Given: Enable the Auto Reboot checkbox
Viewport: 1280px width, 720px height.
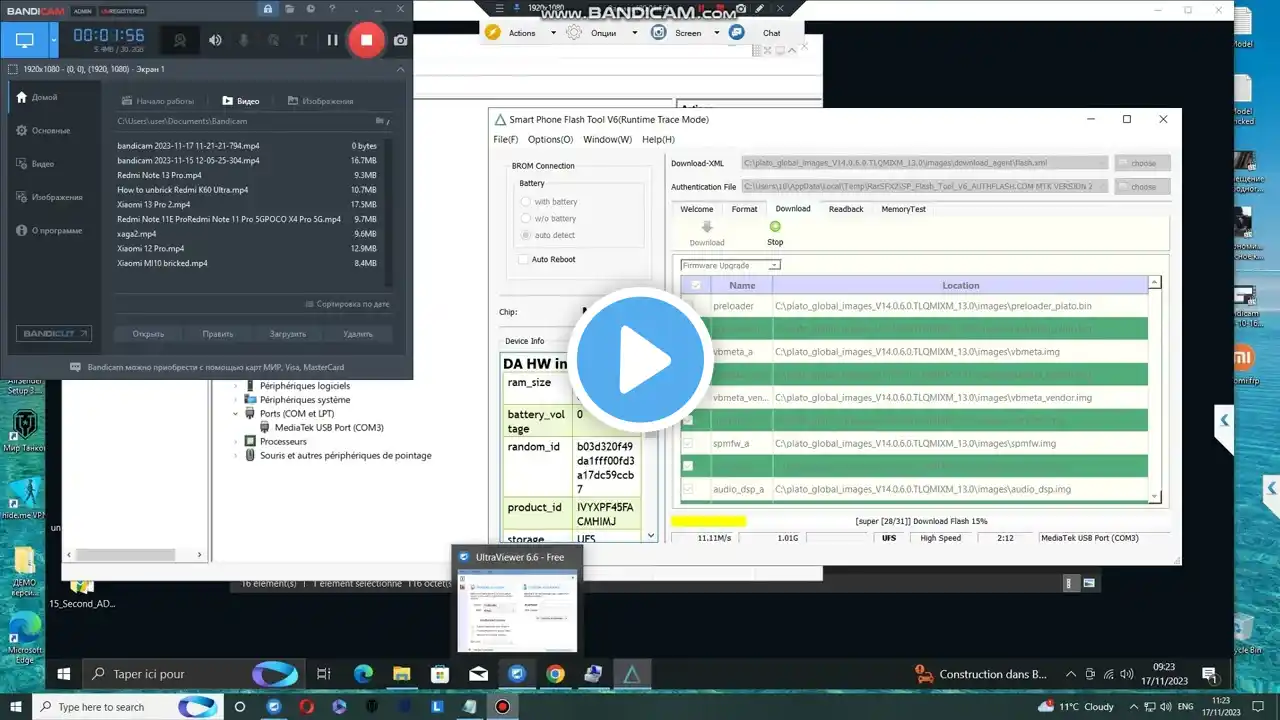Looking at the screenshot, I should tap(523, 260).
